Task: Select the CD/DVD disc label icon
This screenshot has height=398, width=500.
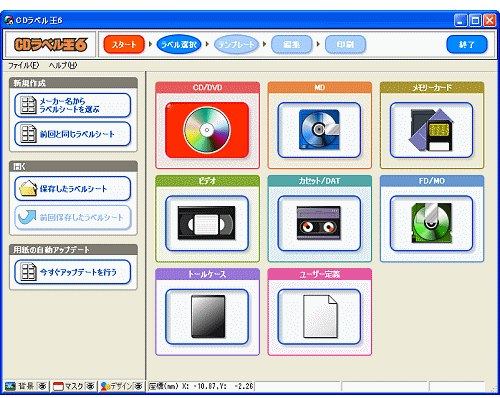Action: (x=207, y=130)
